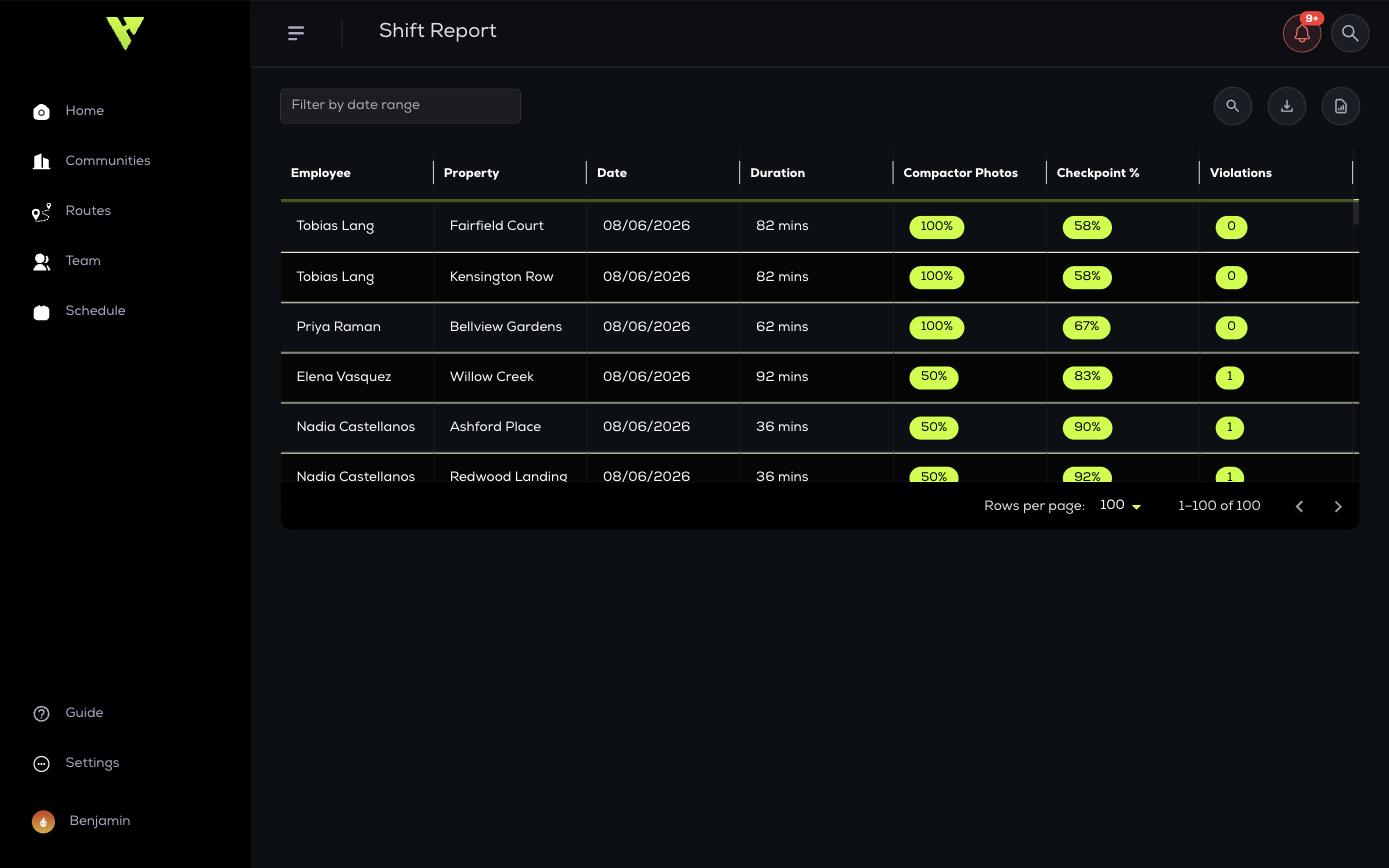1389x868 pixels.
Task: Click Bellview Gardens' 100% compactor badge
Action: (937, 327)
